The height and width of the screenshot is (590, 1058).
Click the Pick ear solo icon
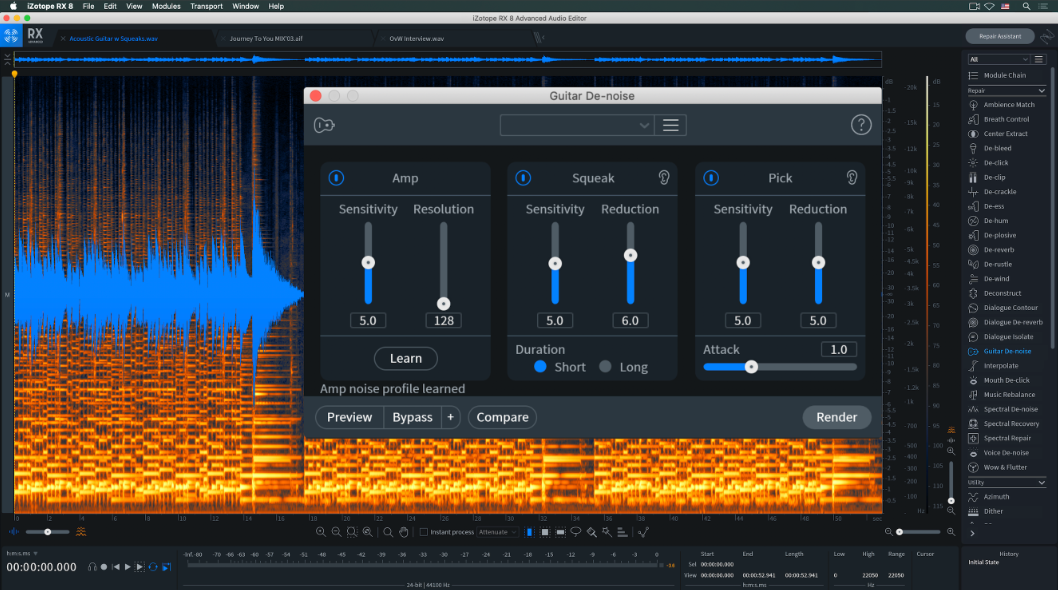[x=852, y=178]
